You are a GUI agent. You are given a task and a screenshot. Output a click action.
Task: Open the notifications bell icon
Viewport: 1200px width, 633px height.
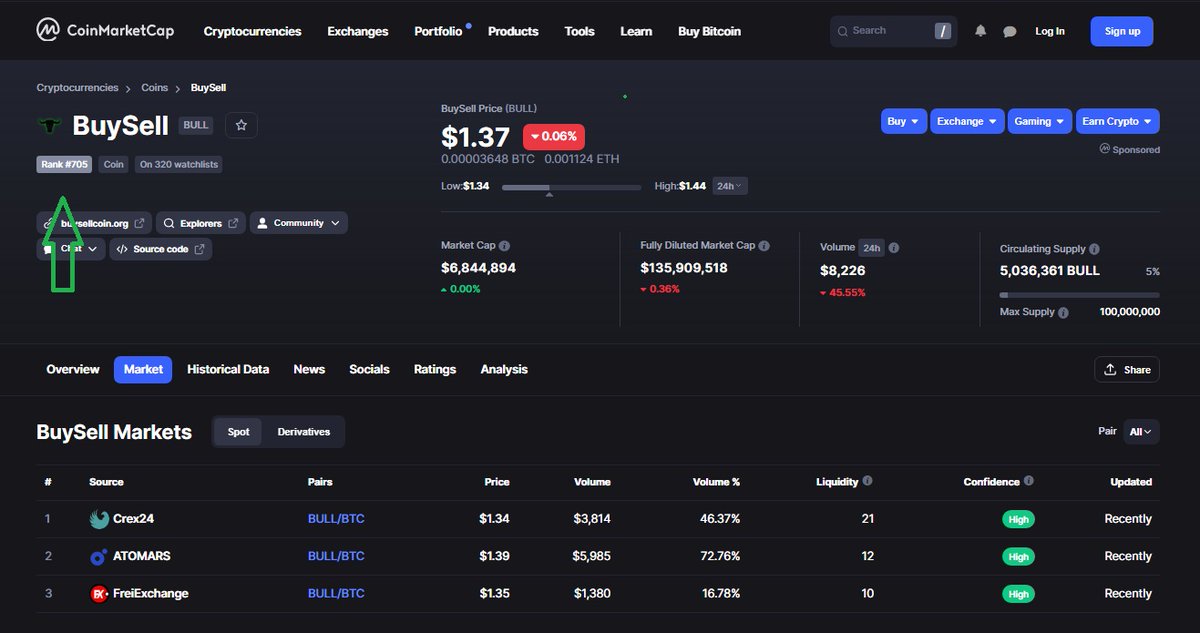pos(980,31)
